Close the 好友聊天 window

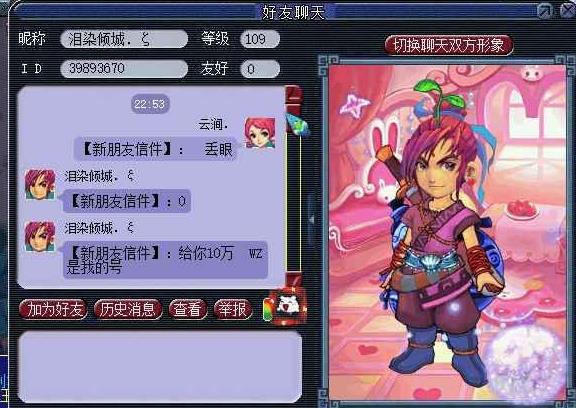(568, 11)
